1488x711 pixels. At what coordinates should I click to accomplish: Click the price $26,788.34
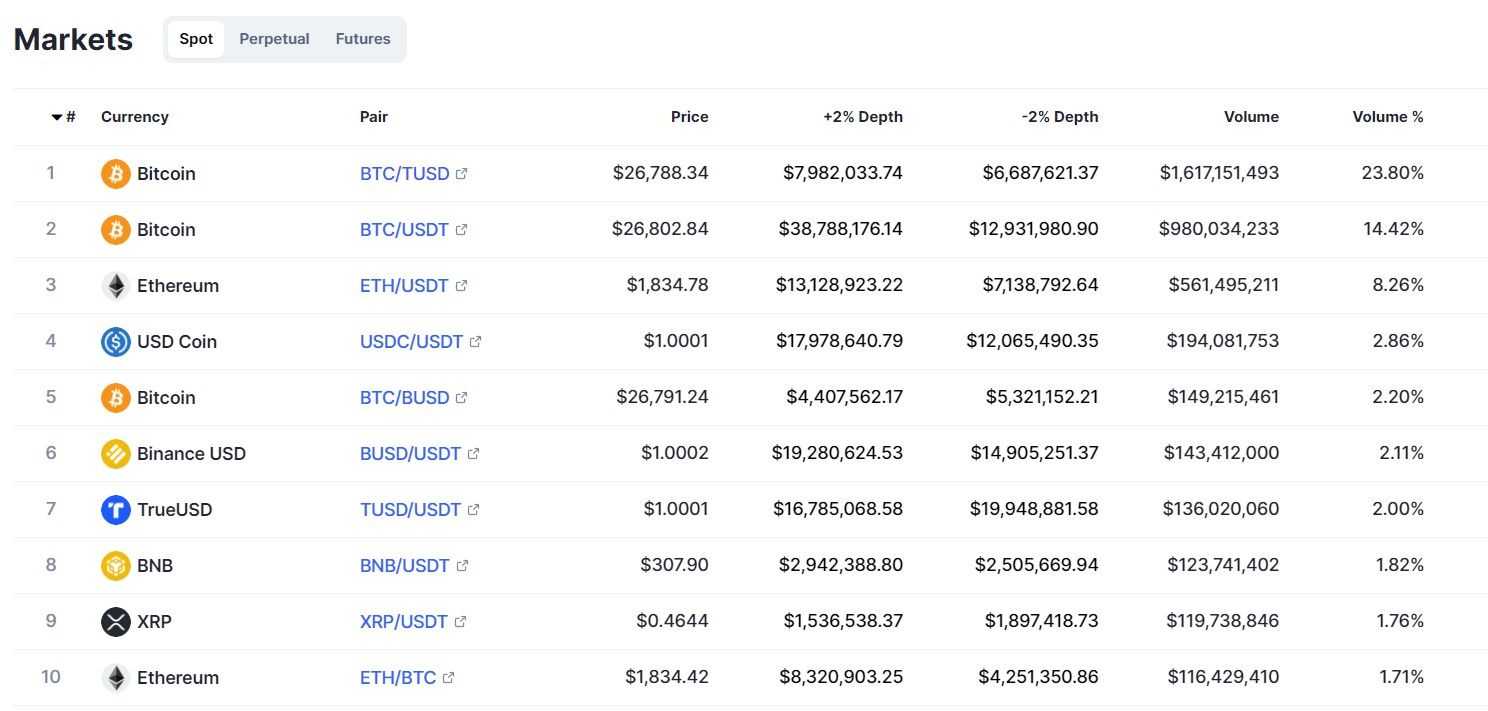point(661,173)
